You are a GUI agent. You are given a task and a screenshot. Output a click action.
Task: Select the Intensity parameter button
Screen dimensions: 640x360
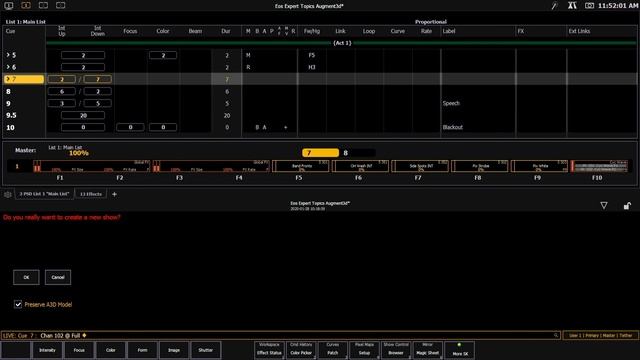(47, 350)
